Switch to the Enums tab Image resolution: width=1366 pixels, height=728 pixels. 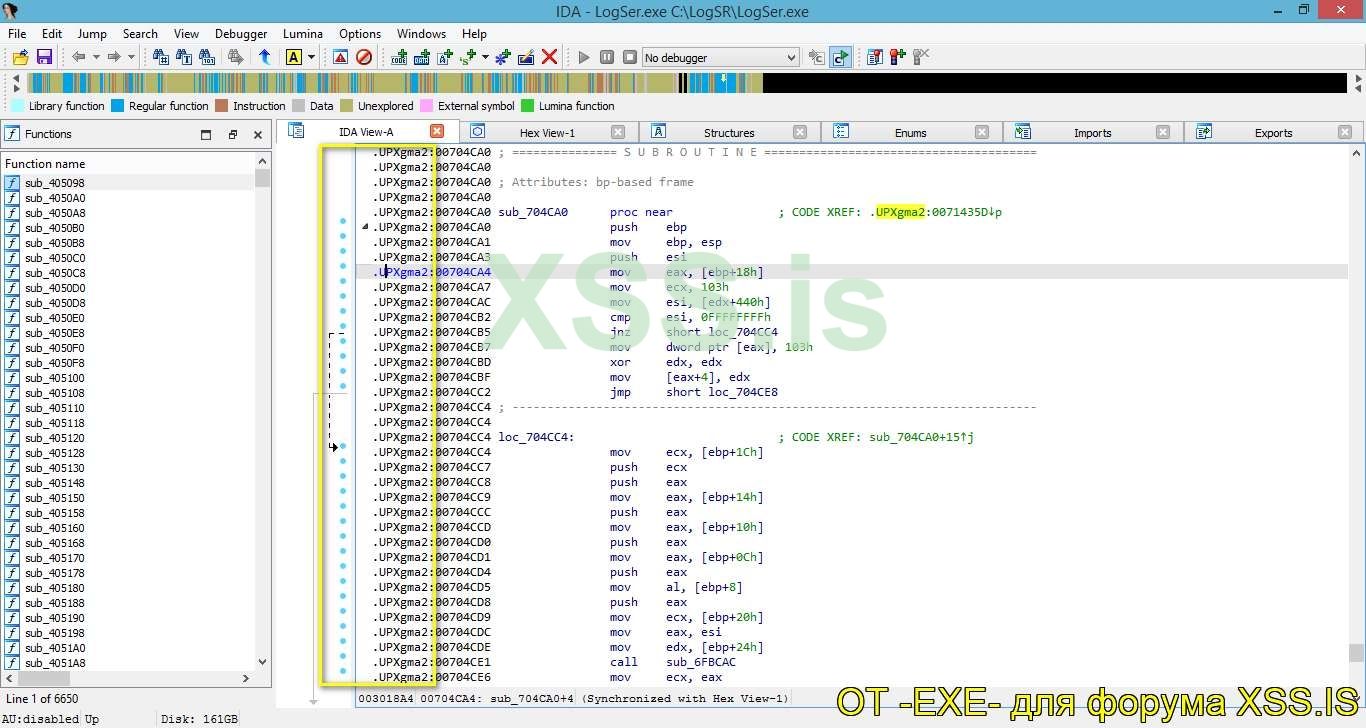[x=910, y=132]
